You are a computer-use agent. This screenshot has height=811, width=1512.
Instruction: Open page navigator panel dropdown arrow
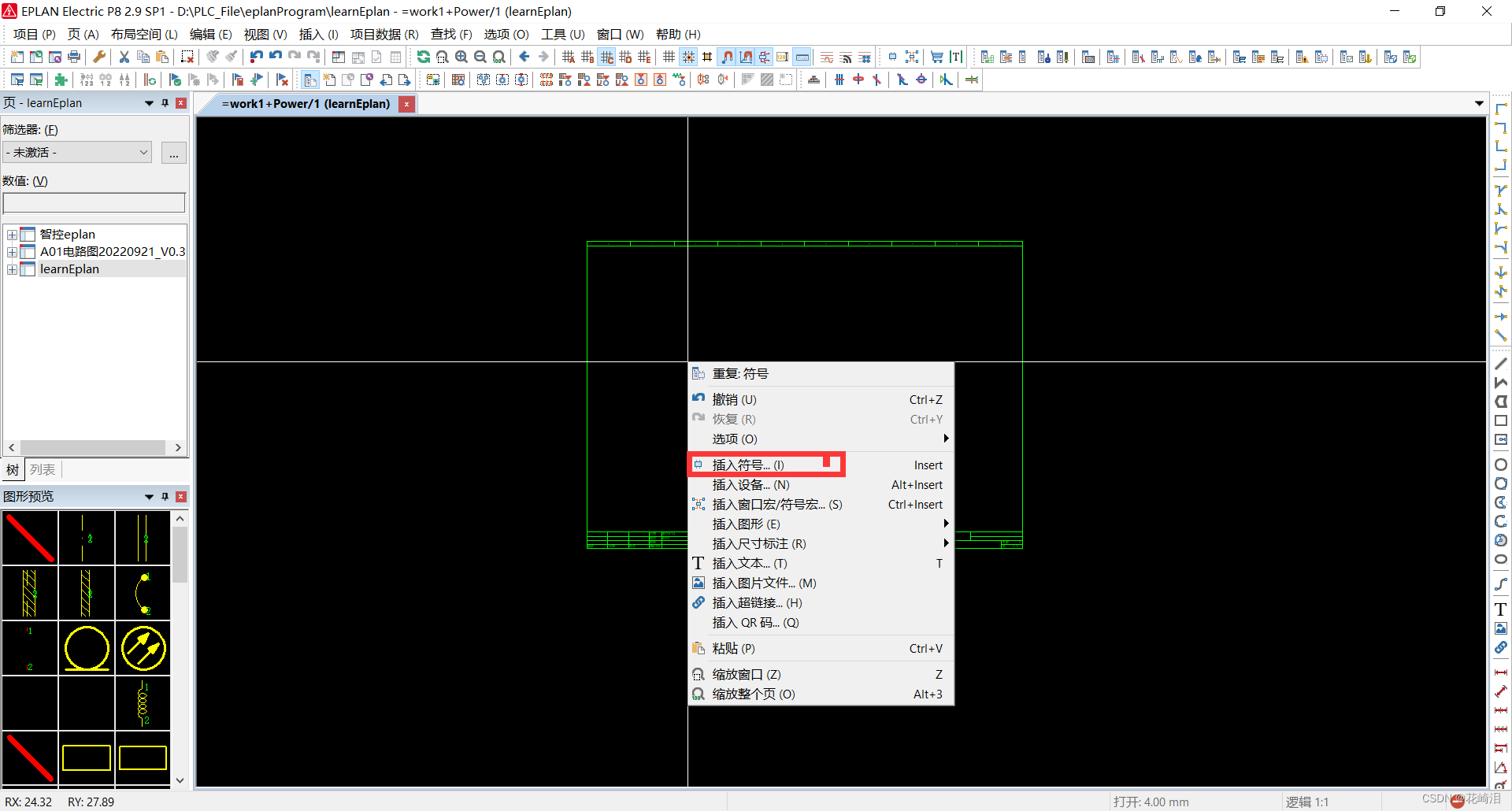click(x=149, y=103)
